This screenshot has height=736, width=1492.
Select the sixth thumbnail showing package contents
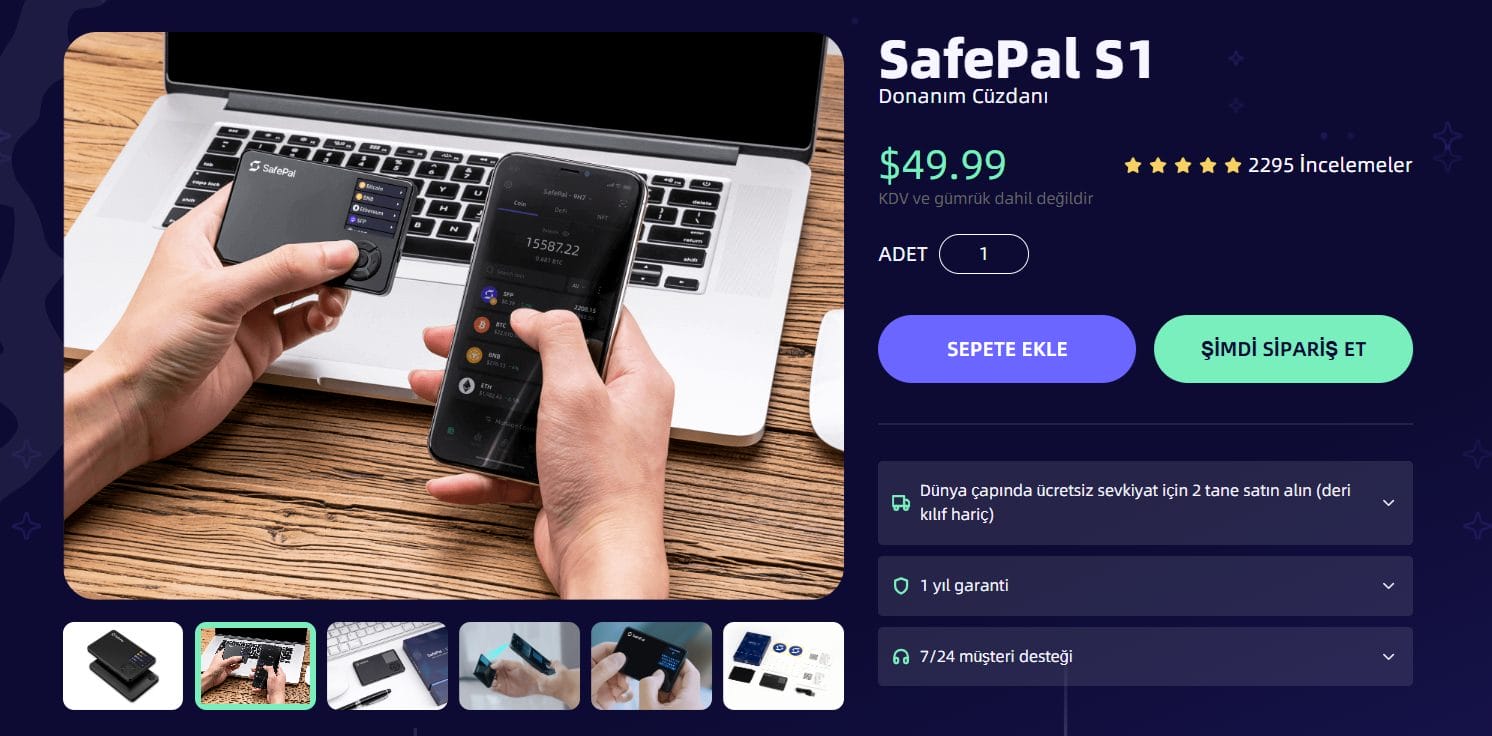(x=783, y=666)
